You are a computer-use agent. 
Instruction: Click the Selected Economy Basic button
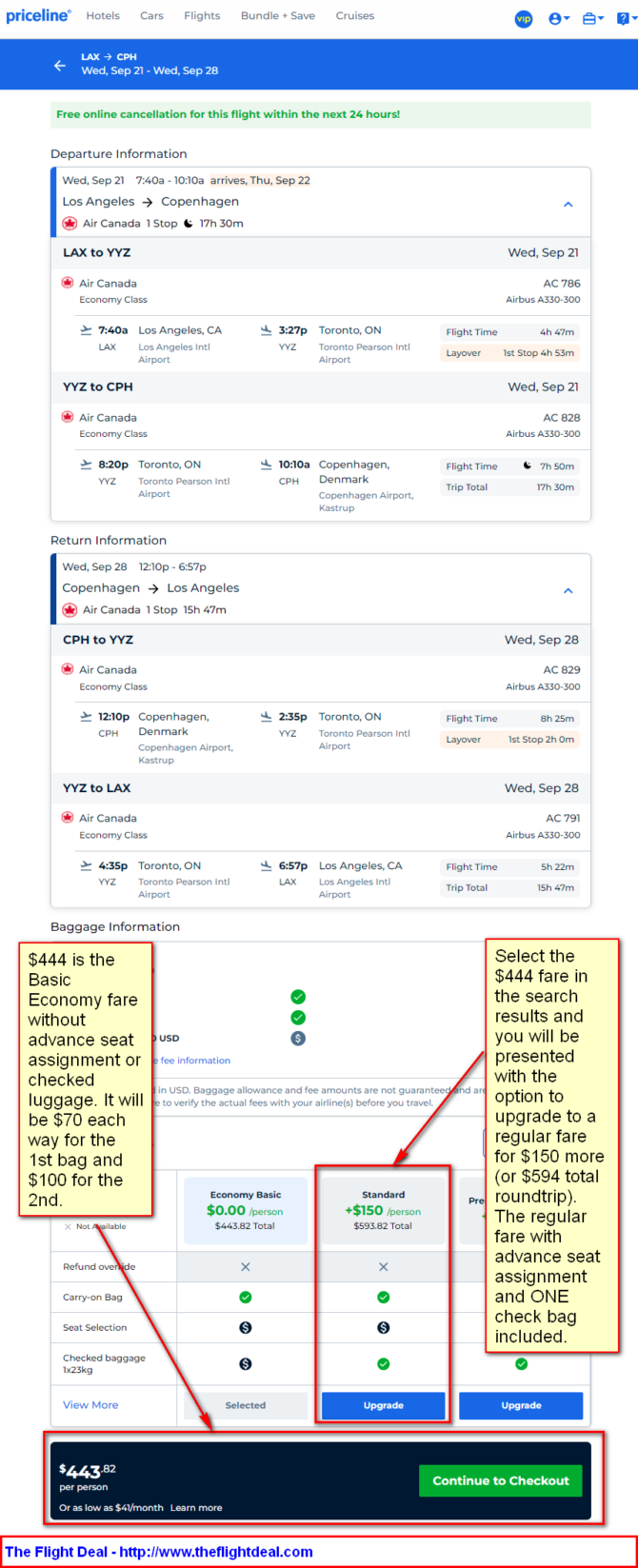coord(246,1405)
